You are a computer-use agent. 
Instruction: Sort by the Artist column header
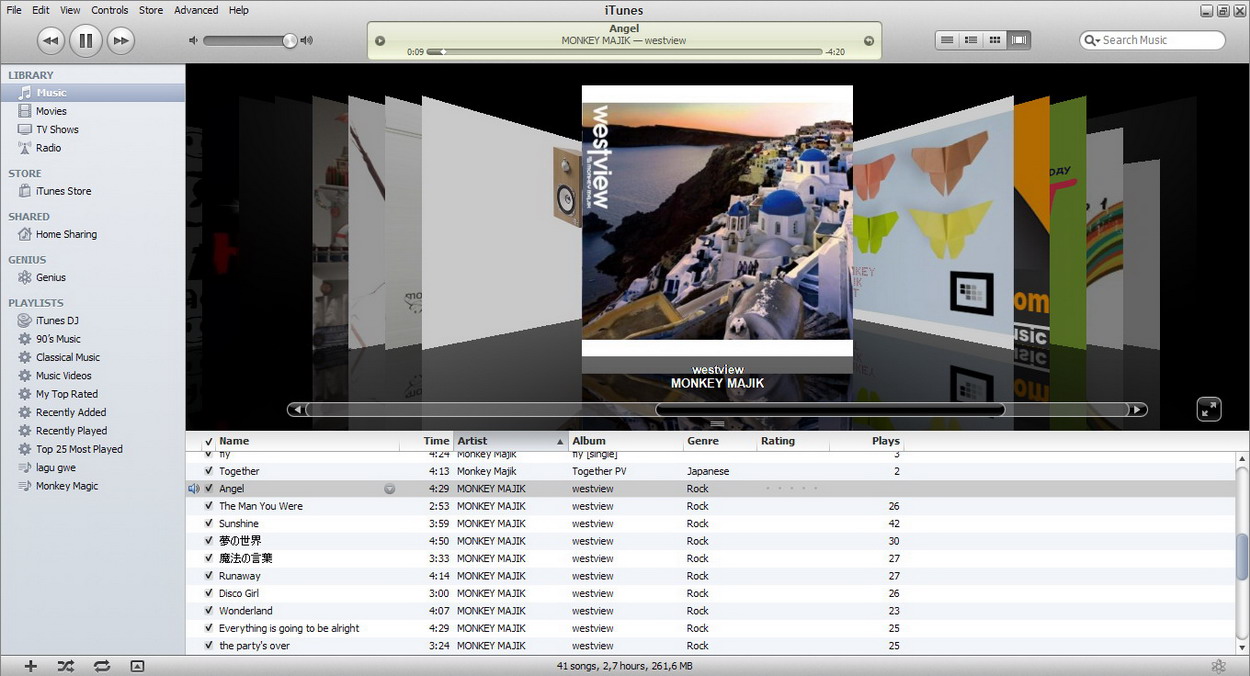tap(511, 441)
